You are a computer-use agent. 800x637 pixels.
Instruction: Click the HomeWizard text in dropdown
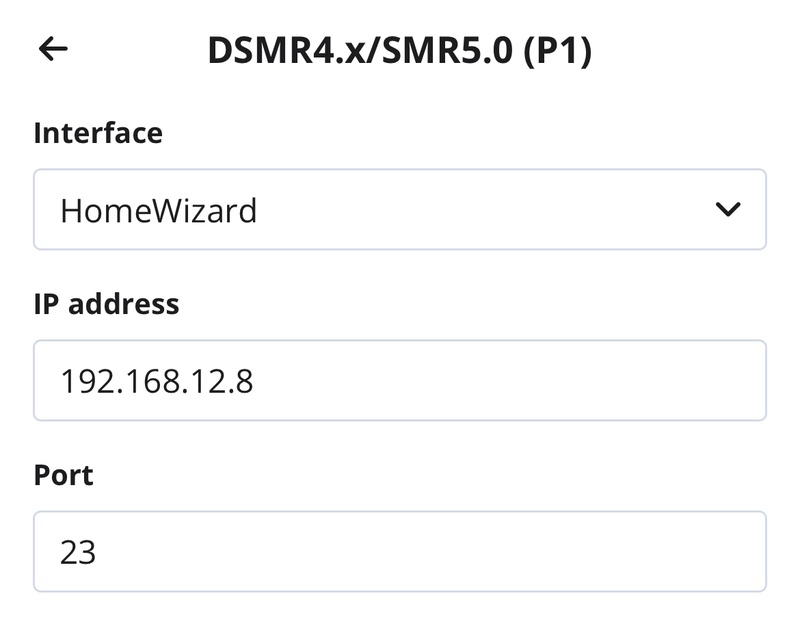pyautogui.click(x=158, y=210)
